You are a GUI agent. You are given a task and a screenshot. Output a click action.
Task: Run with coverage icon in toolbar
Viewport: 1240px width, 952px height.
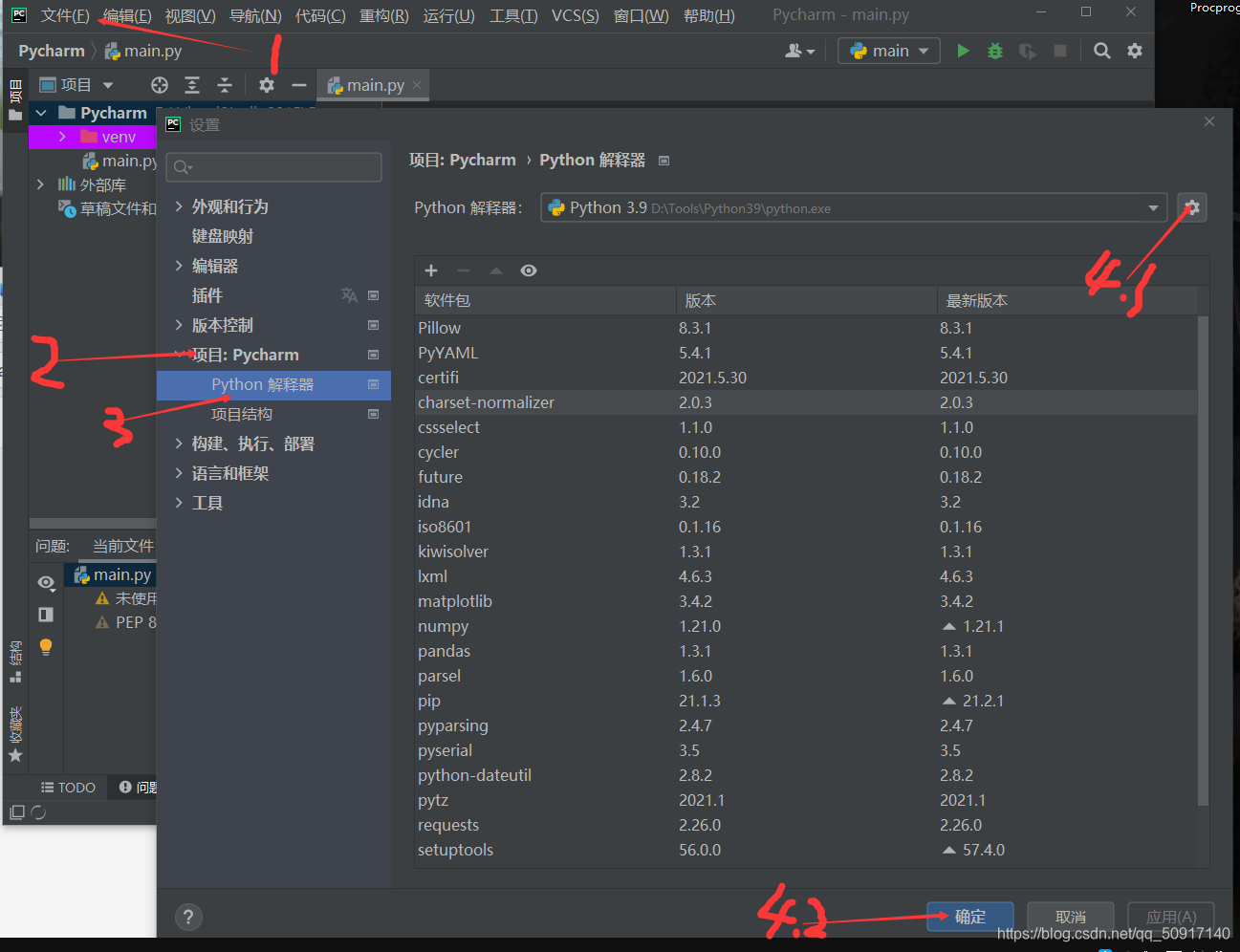[x=1028, y=51]
